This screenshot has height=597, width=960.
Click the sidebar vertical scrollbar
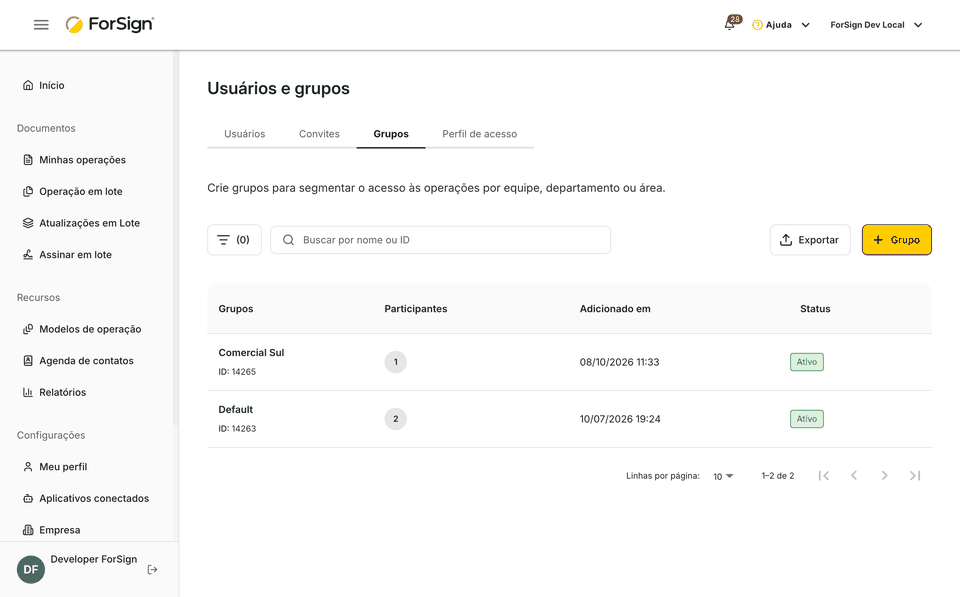176,239
